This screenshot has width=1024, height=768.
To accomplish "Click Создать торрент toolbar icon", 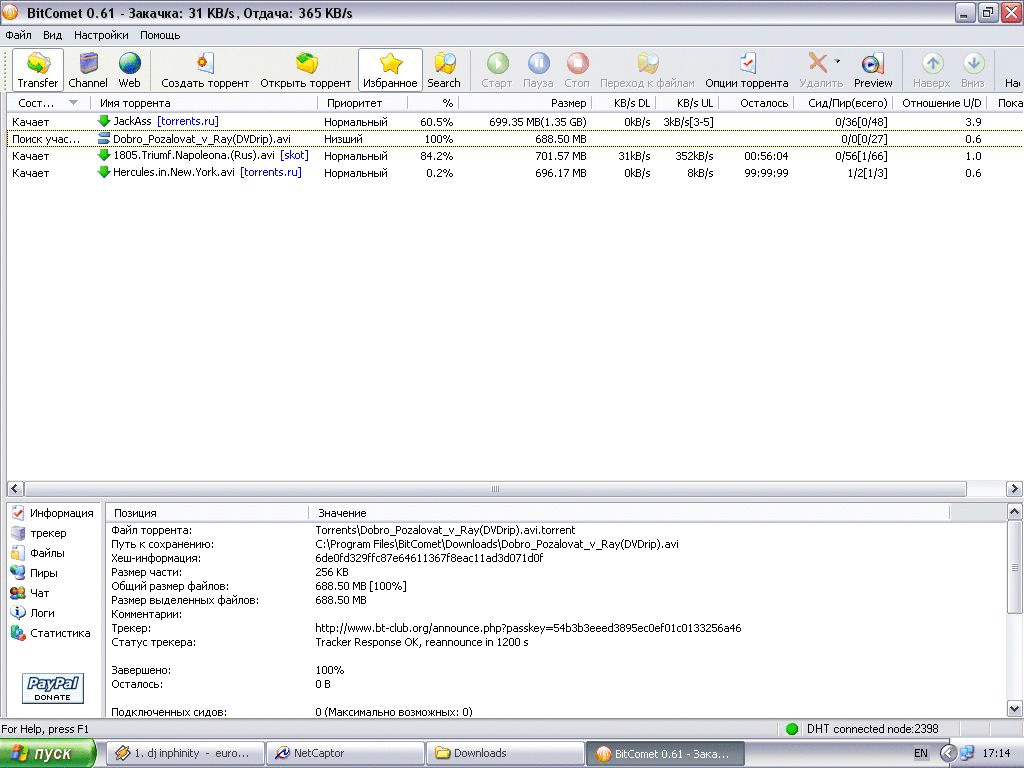I will click(x=205, y=70).
